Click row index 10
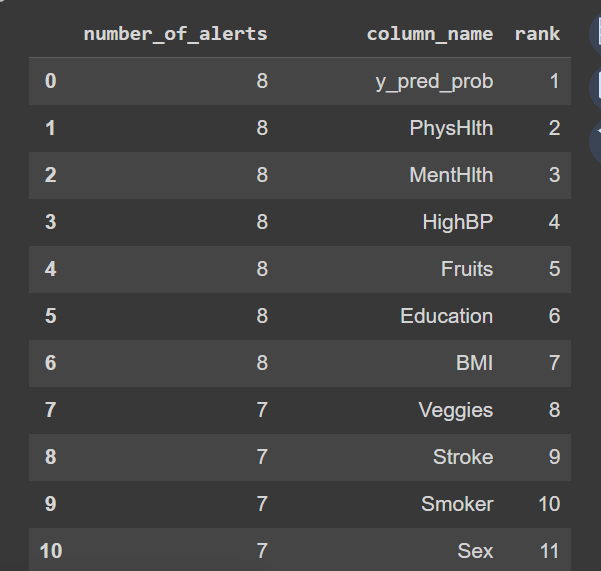601x571 pixels. (50, 551)
